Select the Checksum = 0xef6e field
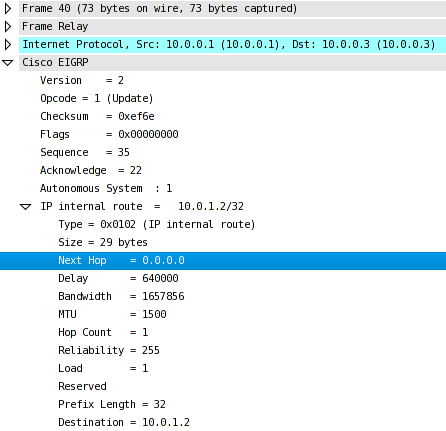This screenshot has height=431, width=446. pyautogui.click(x=97, y=116)
